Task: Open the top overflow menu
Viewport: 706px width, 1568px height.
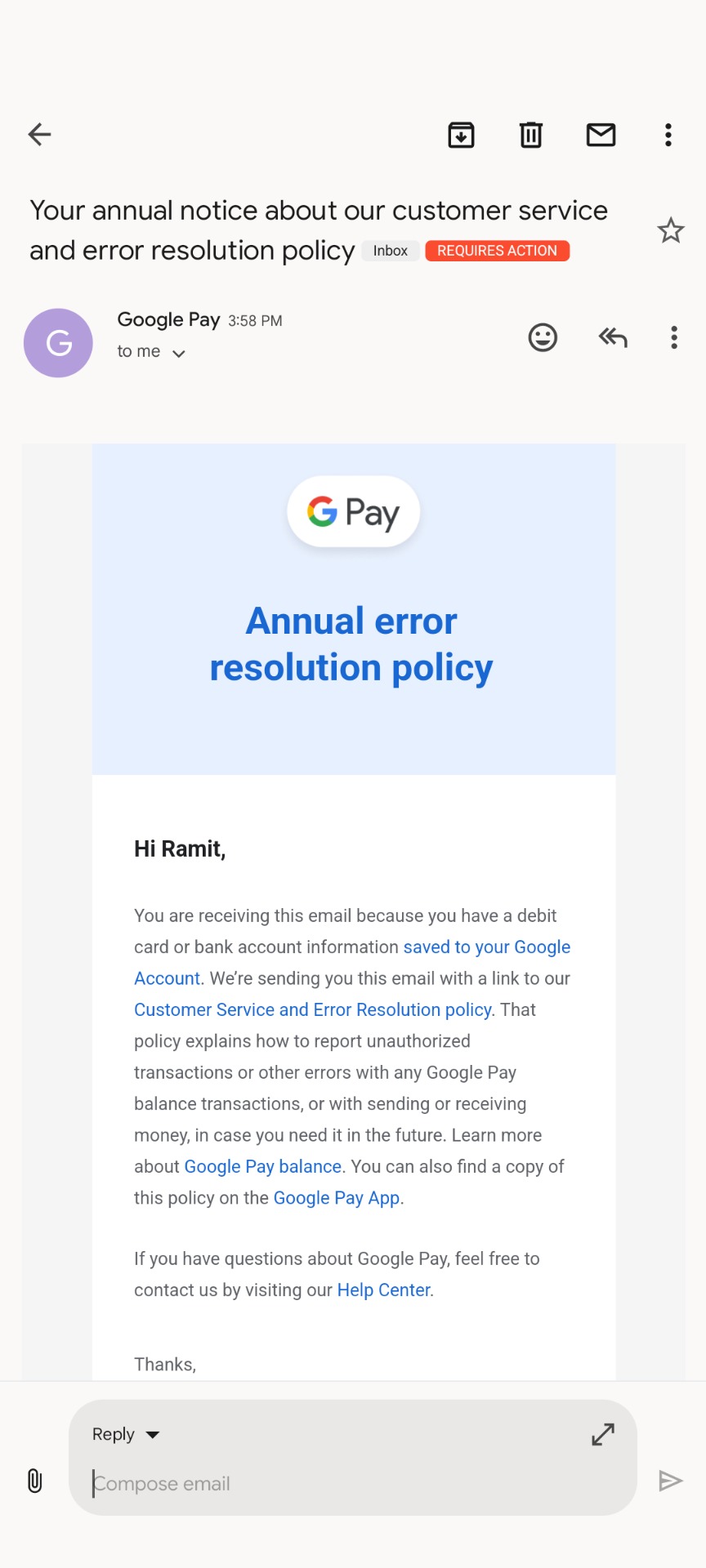Action: coord(668,135)
